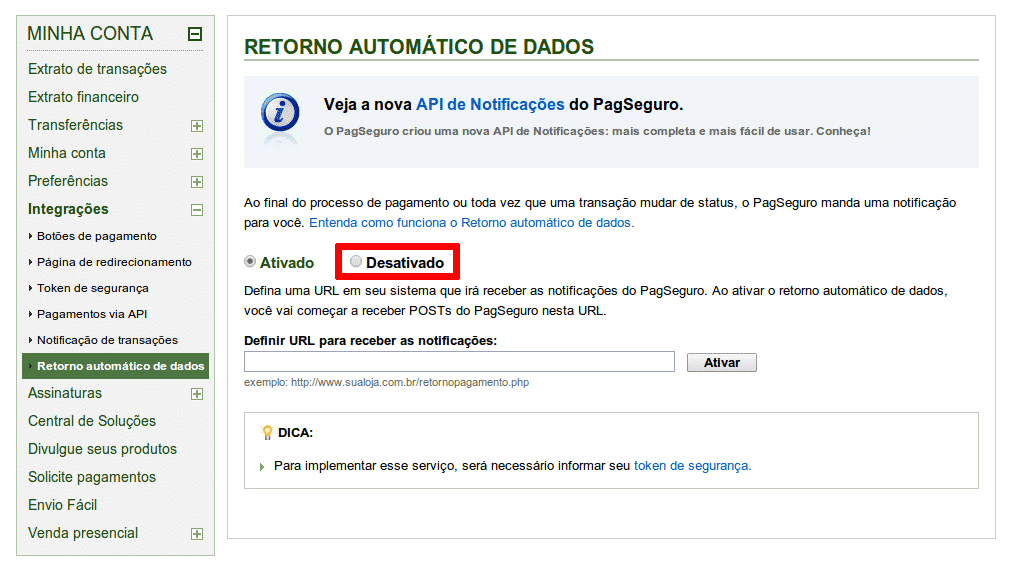
Task: Click the example URL text below the field
Action: click(386, 382)
